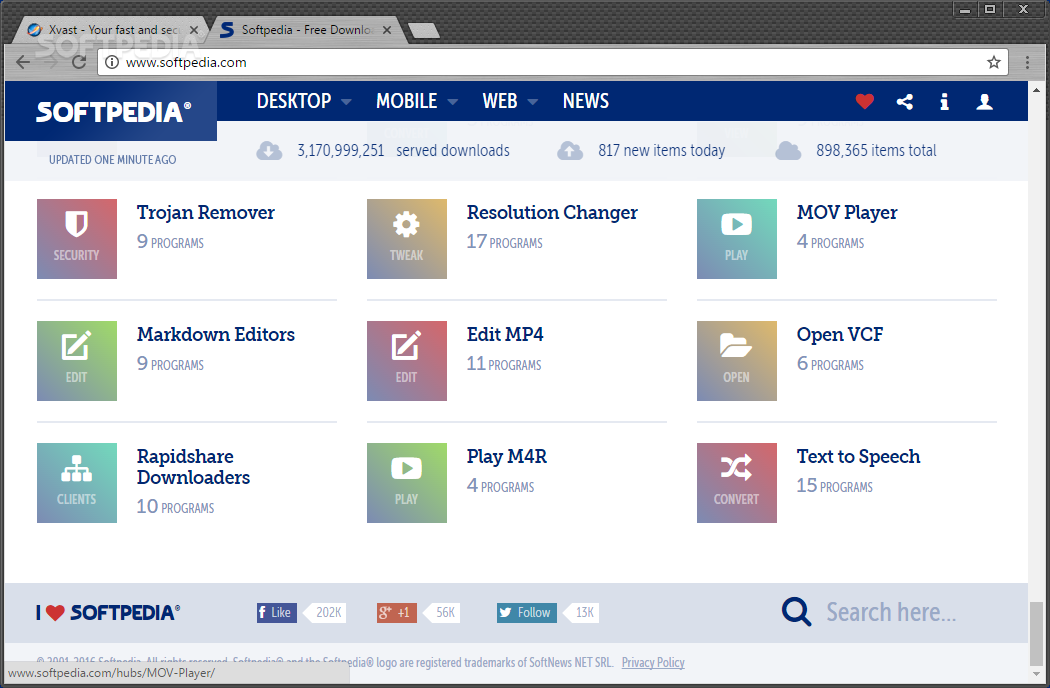Open the green Edit tile beside Markdown Editors

tap(76, 360)
